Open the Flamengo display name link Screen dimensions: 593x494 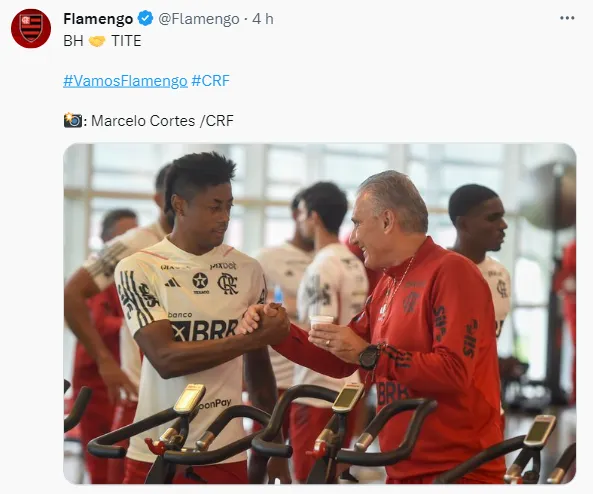(x=98, y=19)
